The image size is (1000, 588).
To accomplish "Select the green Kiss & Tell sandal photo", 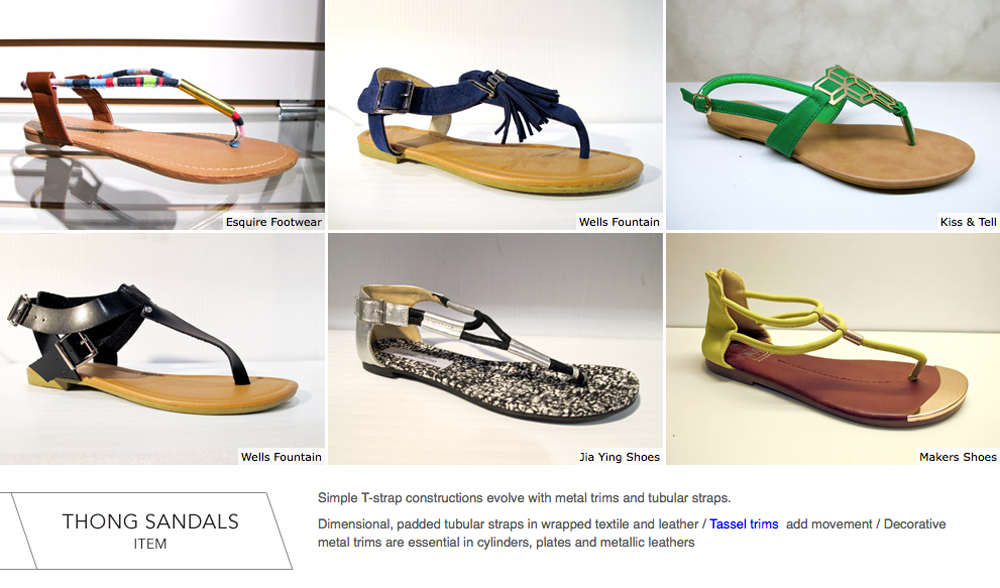I will coord(833,115).
